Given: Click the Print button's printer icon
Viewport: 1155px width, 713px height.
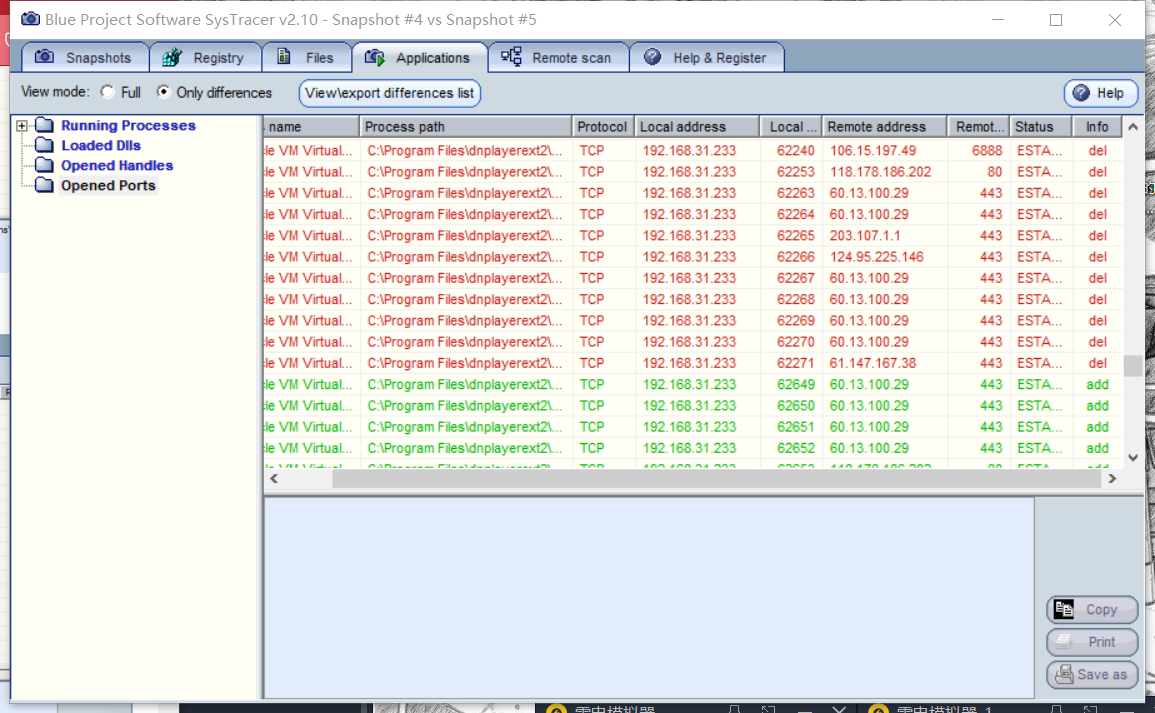Looking at the screenshot, I should (x=1064, y=642).
